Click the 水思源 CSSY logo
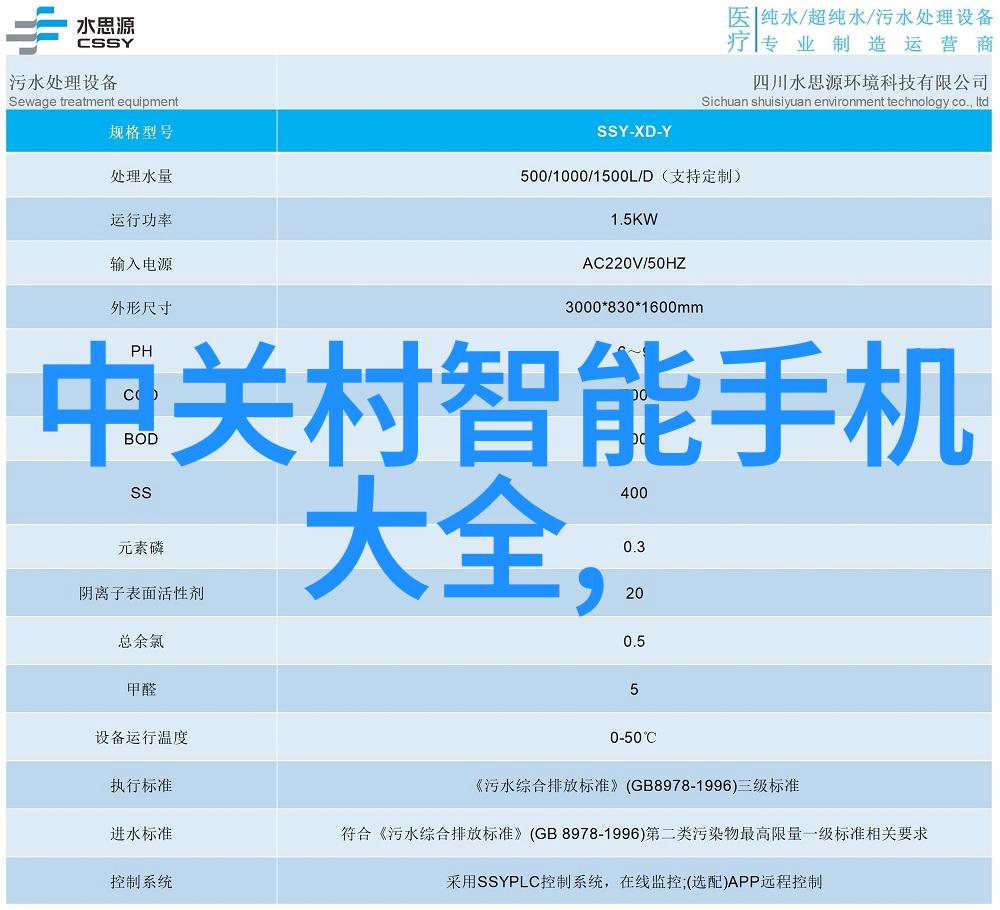Viewport: 1000px width, 910px height. [x=70, y=30]
